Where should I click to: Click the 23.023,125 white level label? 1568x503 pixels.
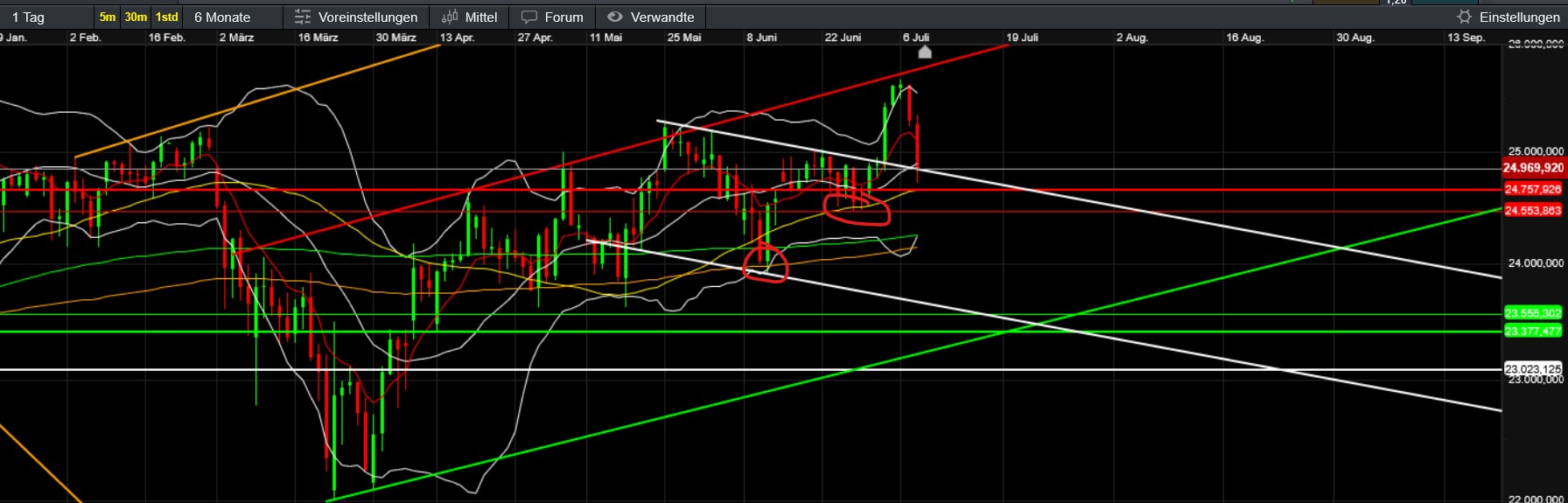click(1533, 369)
